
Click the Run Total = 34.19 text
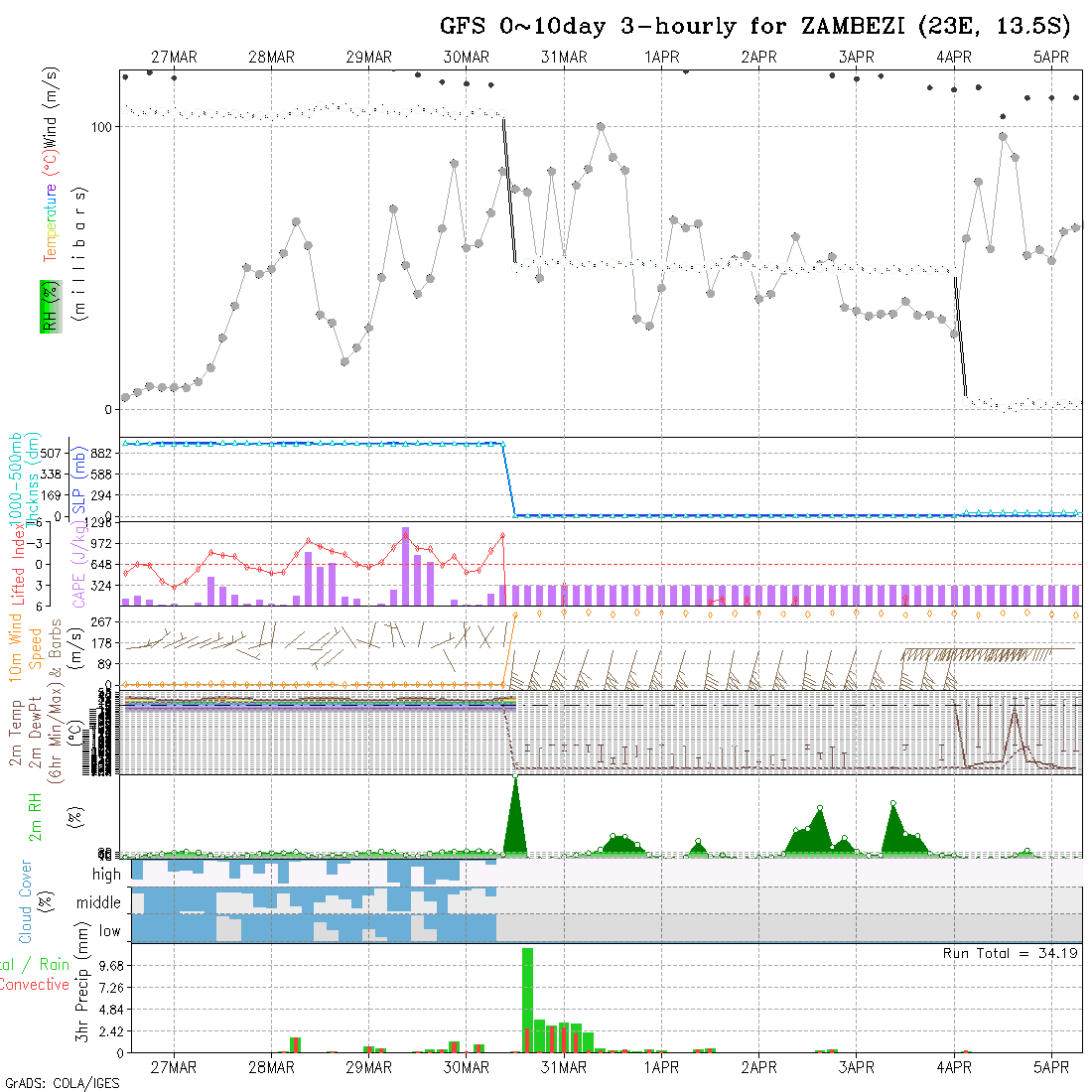(1011, 953)
